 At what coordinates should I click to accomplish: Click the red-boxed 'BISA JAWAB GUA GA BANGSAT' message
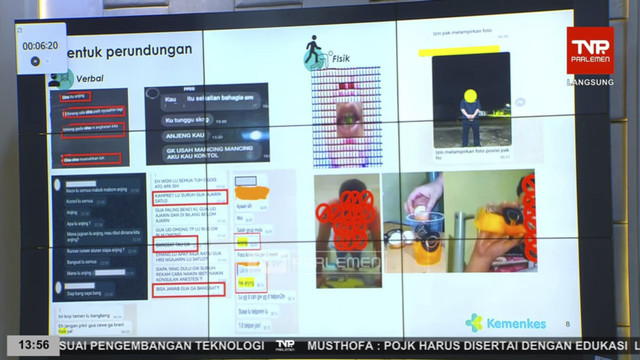click(189, 289)
